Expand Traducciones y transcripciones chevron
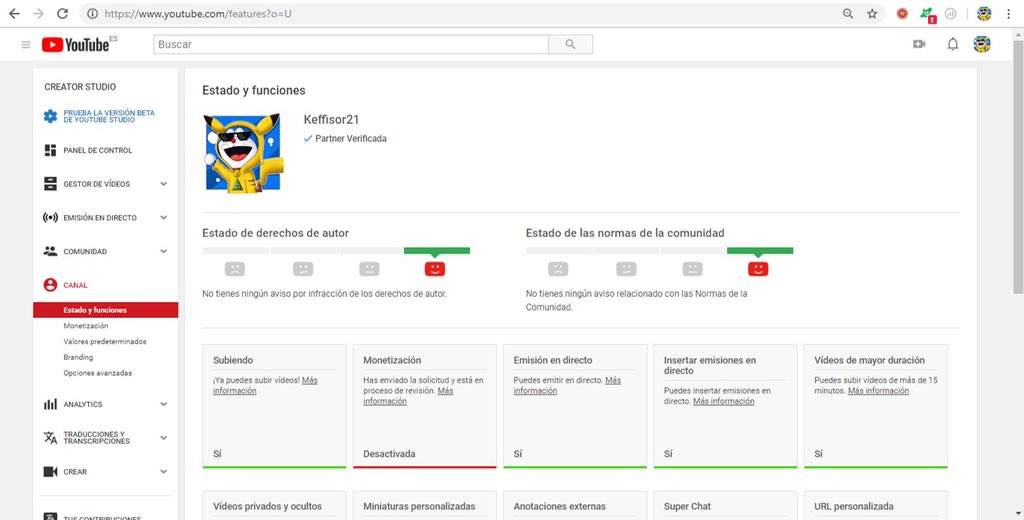 pyautogui.click(x=163, y=438)
